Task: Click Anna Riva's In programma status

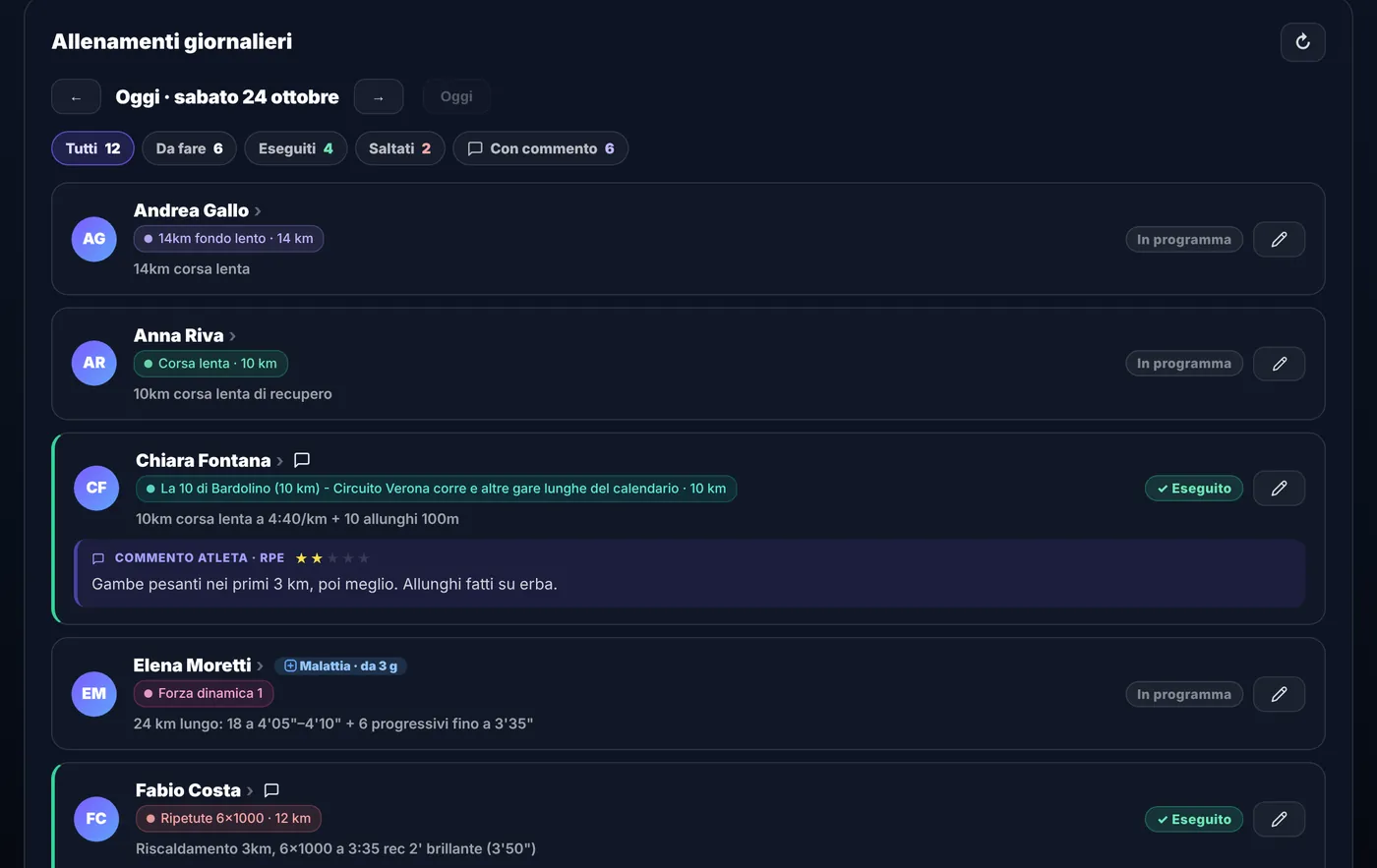Action: pyautogui.click(x=1184, y=364)
